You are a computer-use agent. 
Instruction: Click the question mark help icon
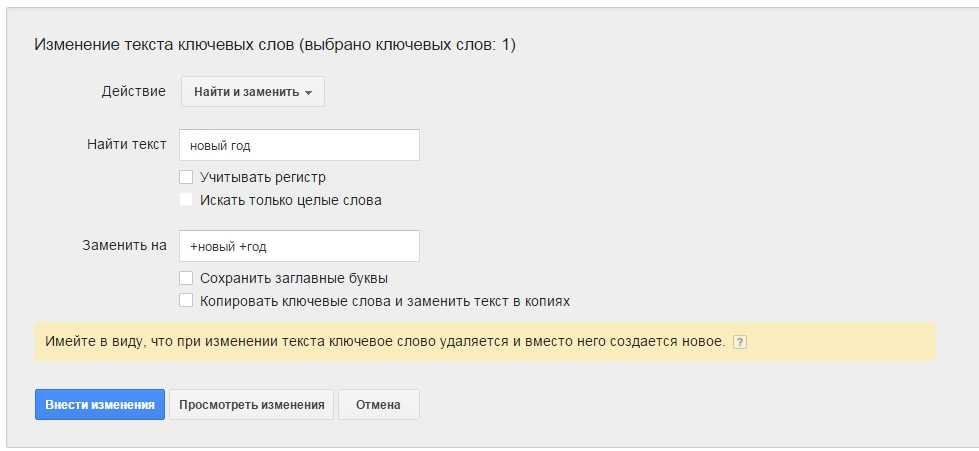pyautogui.click(x=740, y=342)
